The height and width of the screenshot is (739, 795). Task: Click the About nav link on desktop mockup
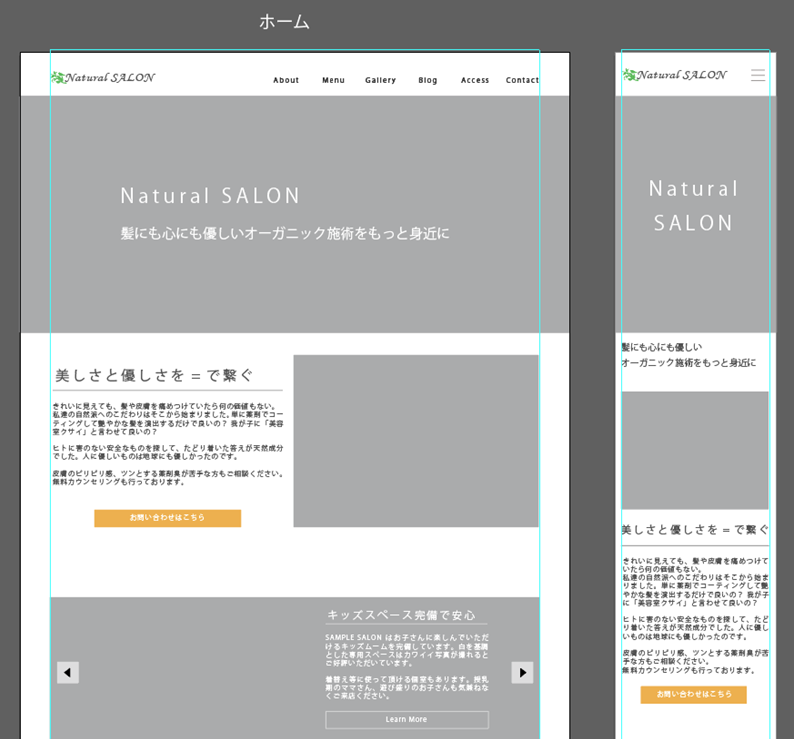point(286,80)
